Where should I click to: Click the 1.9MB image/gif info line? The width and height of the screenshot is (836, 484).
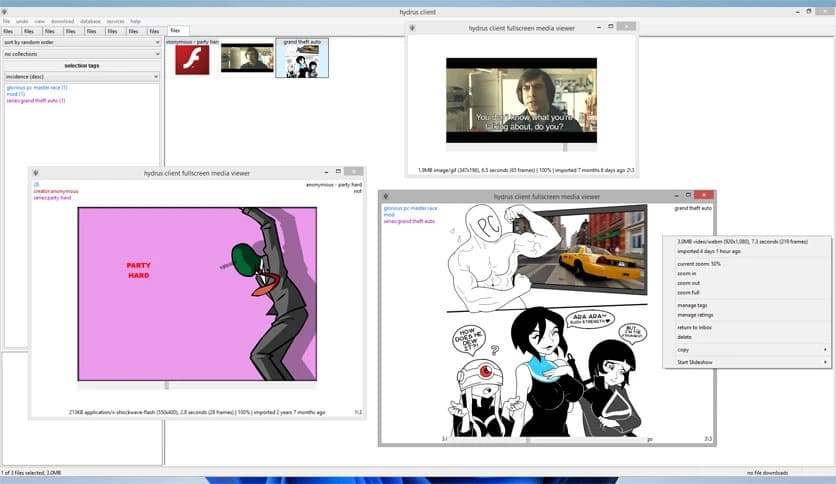(521, 171)
